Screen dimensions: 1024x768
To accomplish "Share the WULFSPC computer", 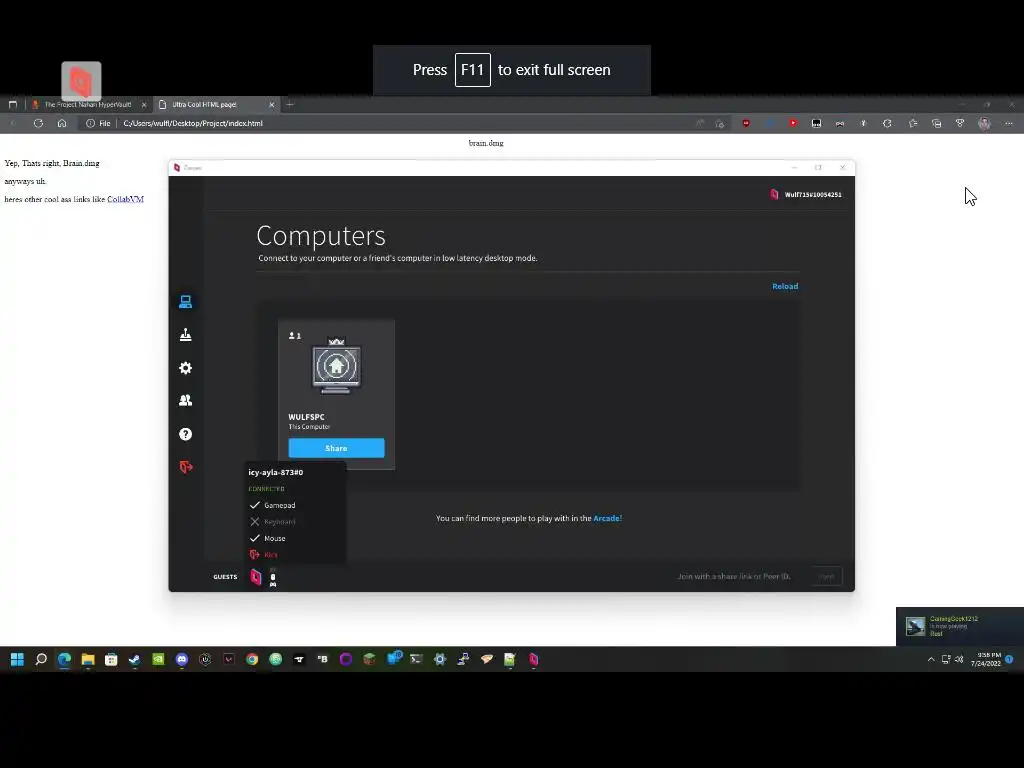I will [336, 448].
